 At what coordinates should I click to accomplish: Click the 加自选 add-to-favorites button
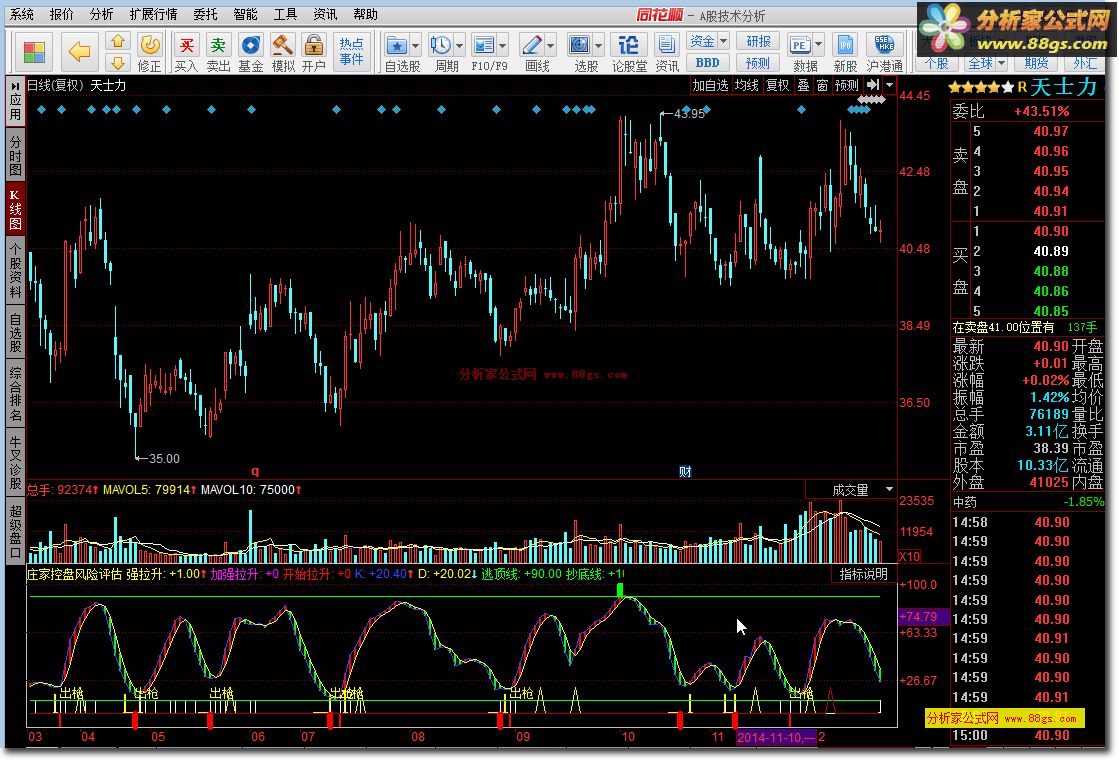(710, 86)
